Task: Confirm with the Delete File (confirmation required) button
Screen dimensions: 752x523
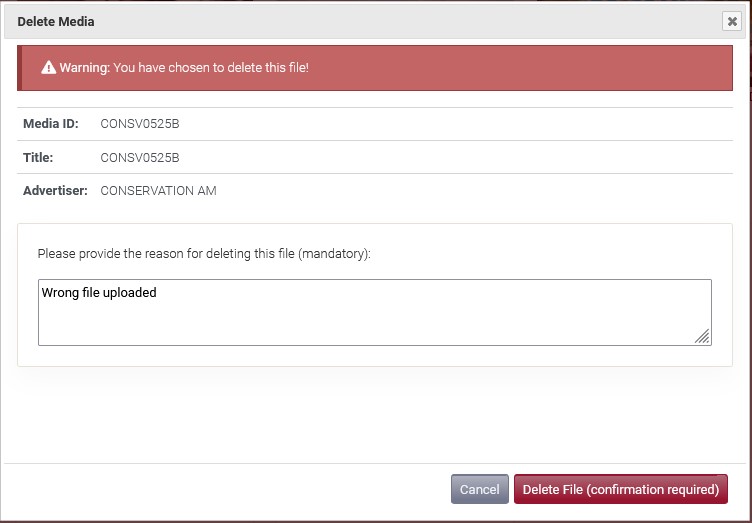Action: 621,489
